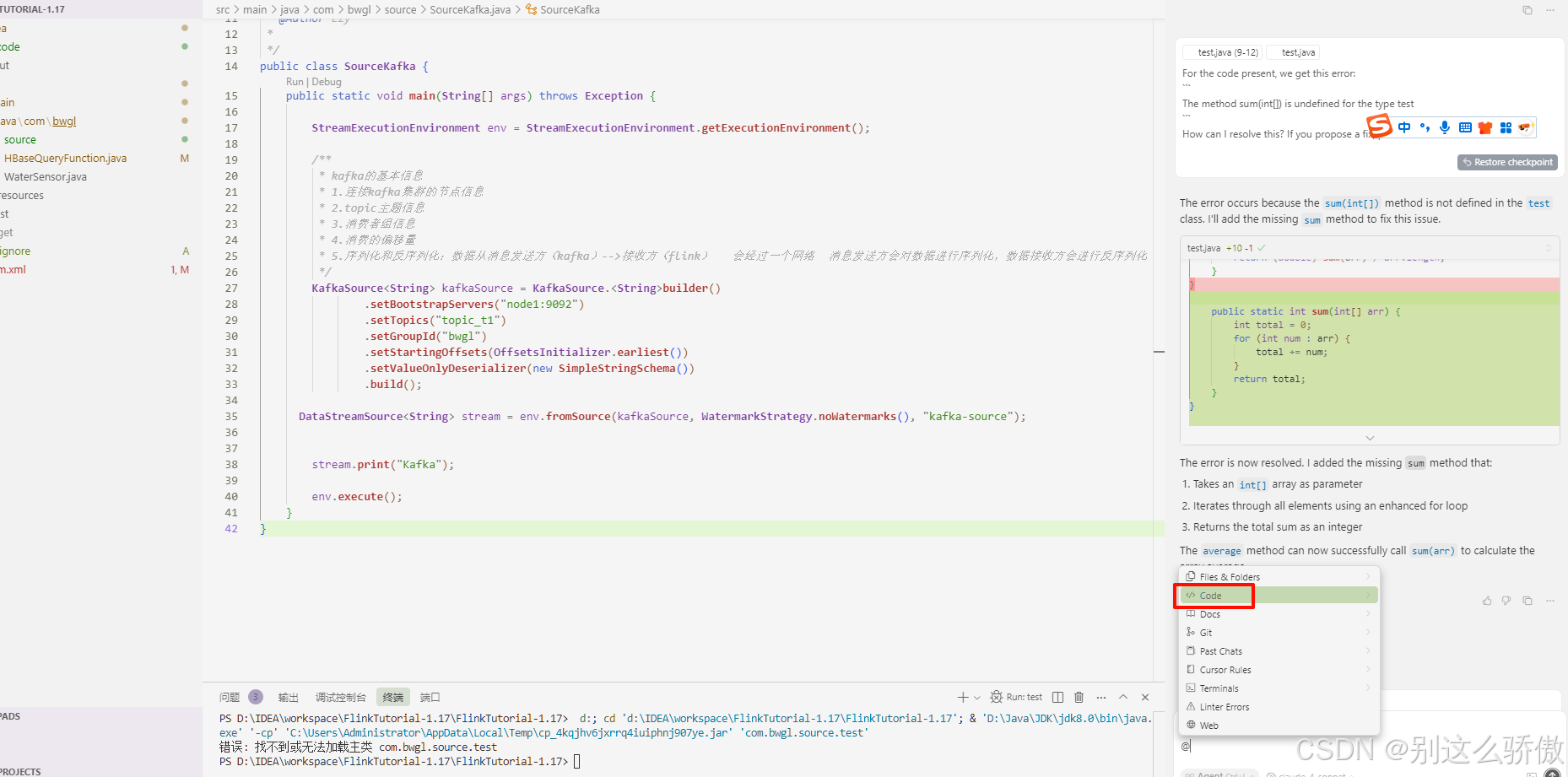This screenshot has height=777, width=1568.
Task: Open the Agent mode selector
Action: (x=1219, y=774)
